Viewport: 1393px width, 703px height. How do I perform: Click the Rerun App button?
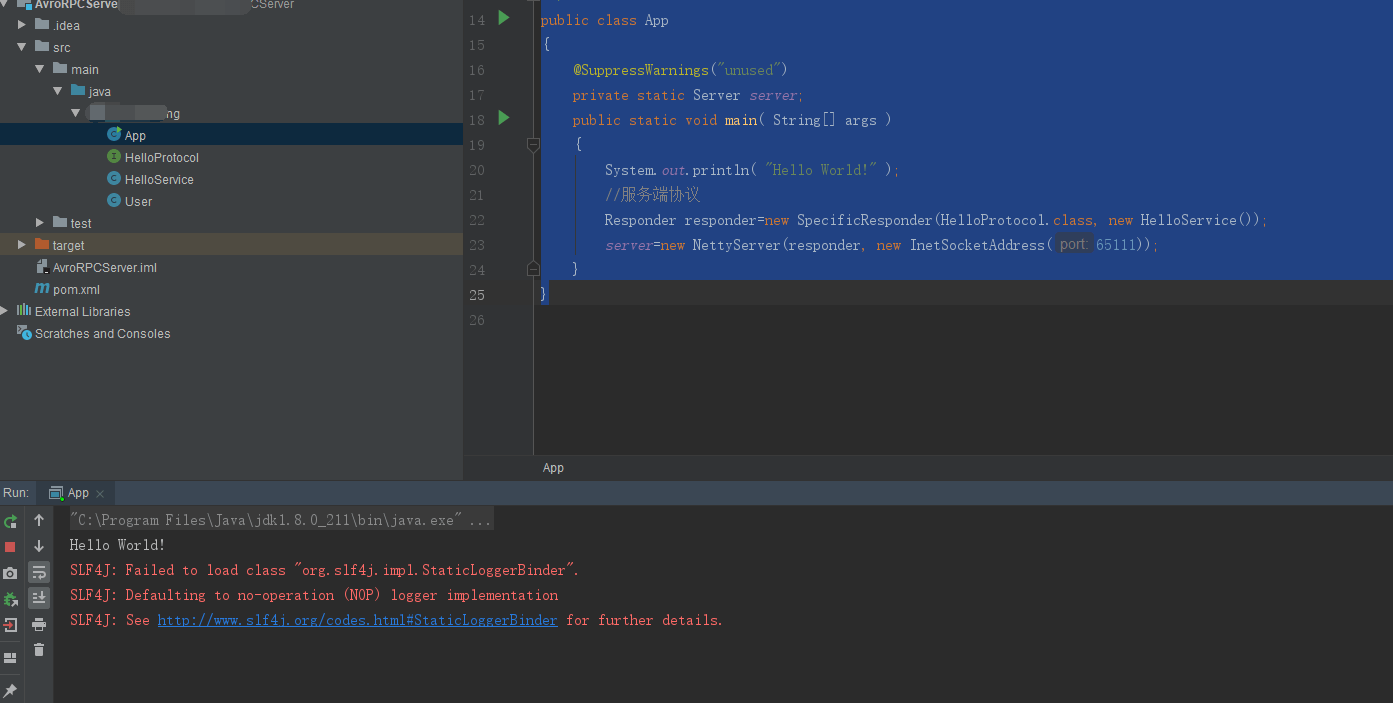pos(10,521)
